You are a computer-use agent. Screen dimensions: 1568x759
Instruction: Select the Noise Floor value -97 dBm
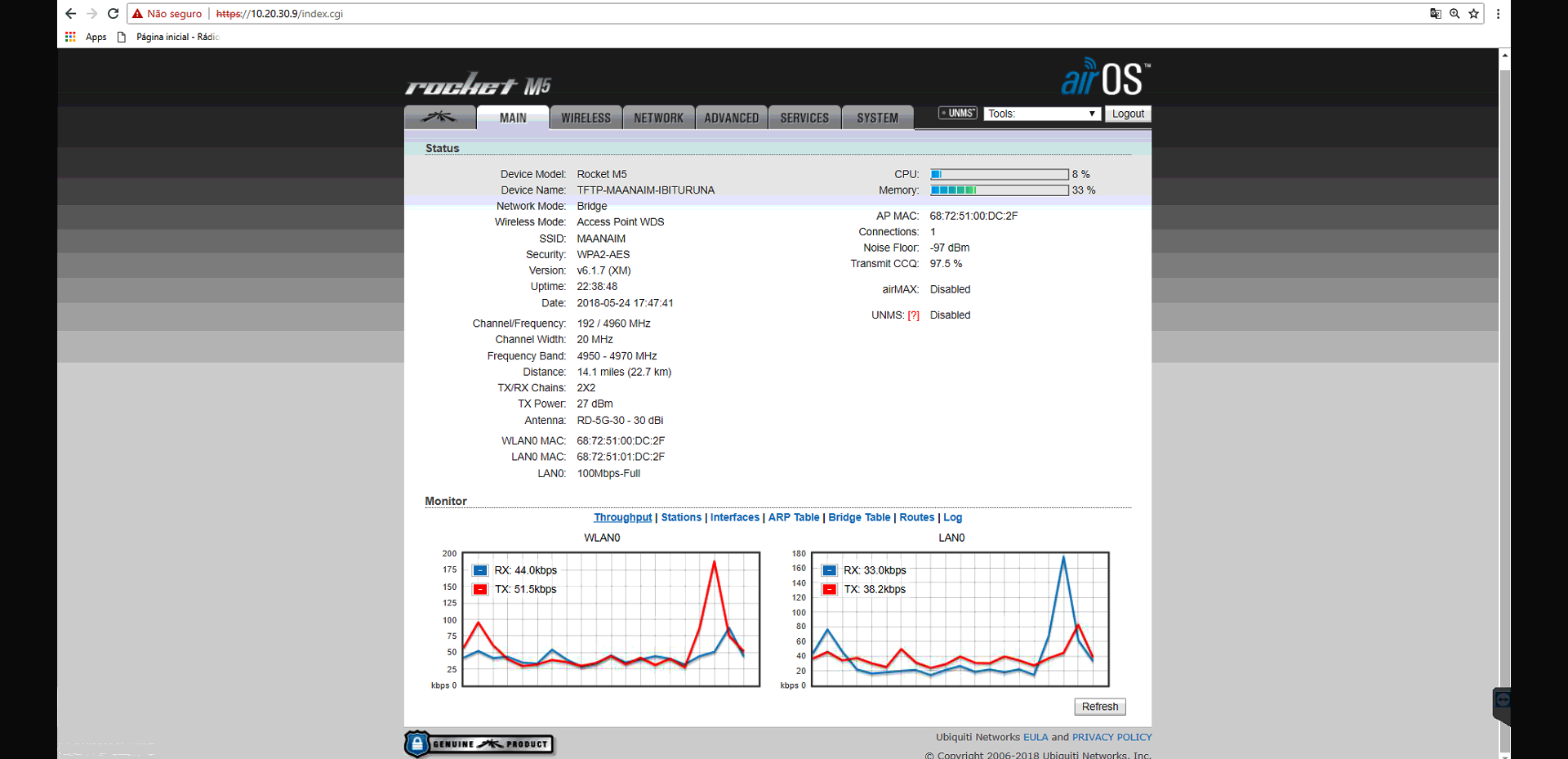[950, 248]
